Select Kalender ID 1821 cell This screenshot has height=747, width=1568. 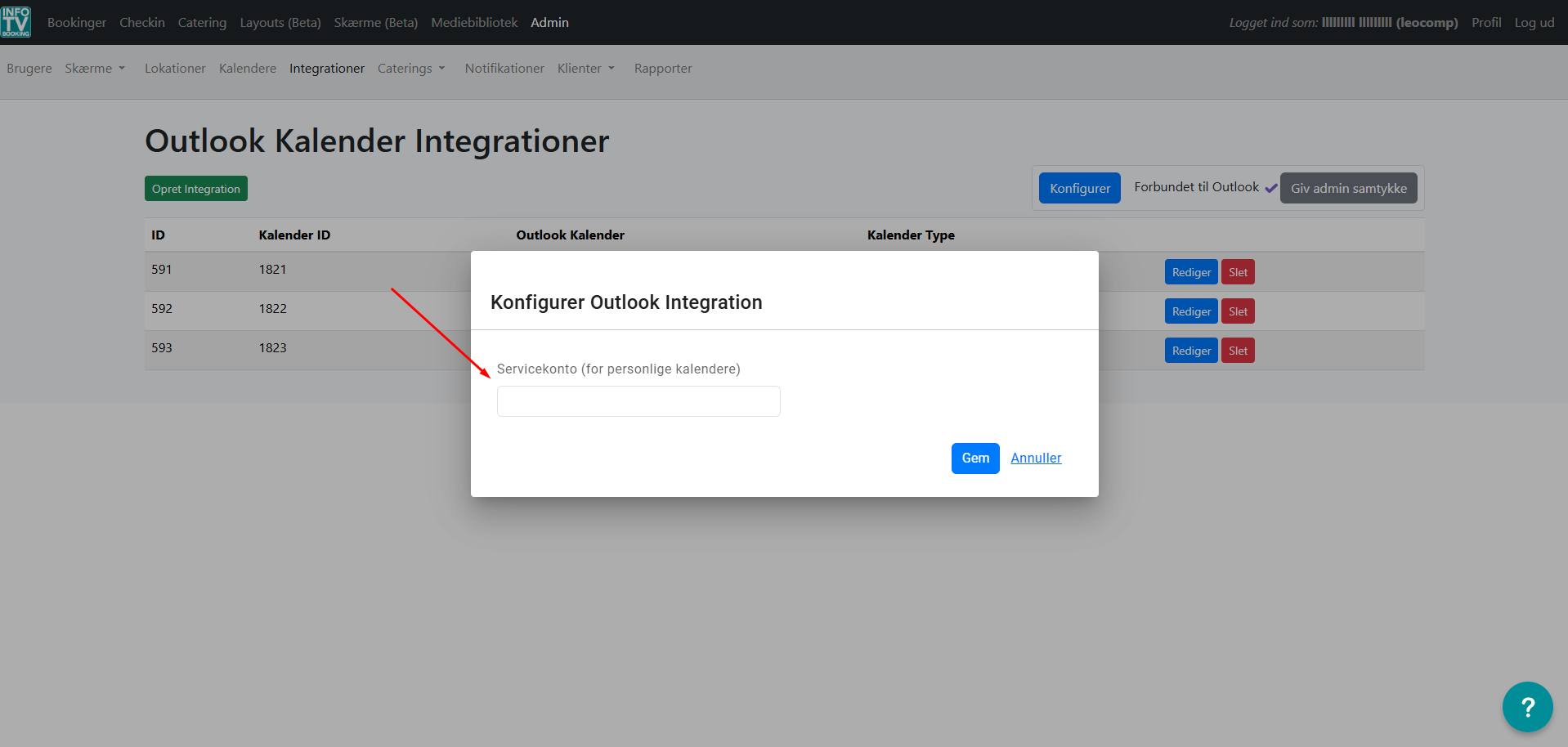[272, 270]
